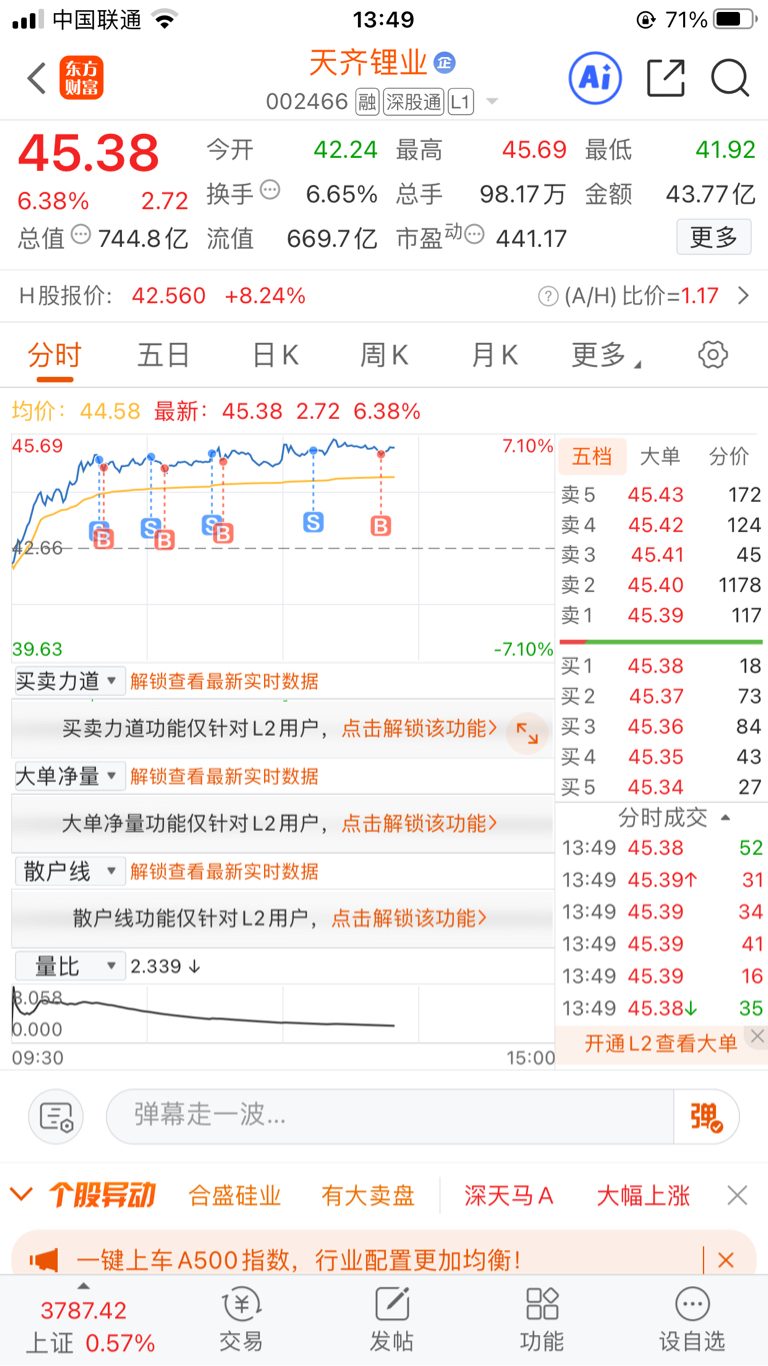
Task: Tap 解锁查看最新实时数据 beside 买卖力道
Action: (224, 682)
